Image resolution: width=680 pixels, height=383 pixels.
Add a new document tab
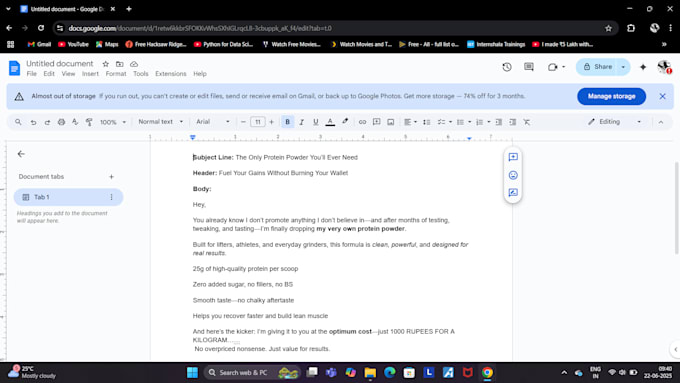click(x=111, y=177)
